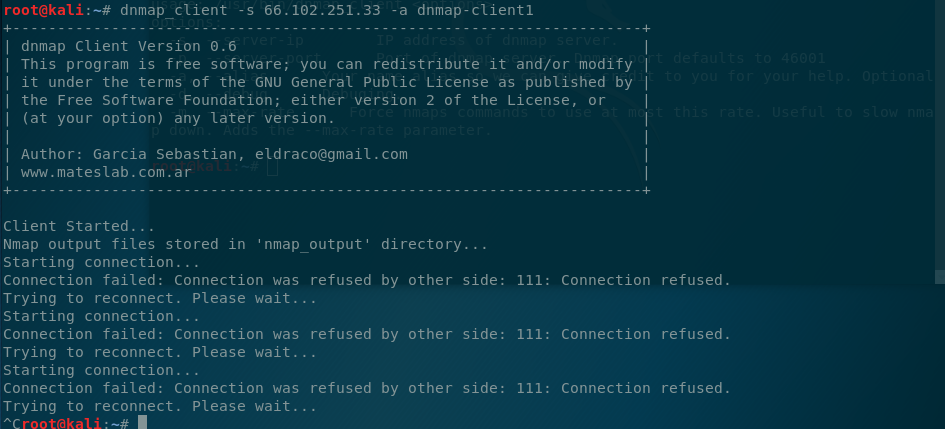Click the 'dnmap Client Version 0.6' banner line

128,46
